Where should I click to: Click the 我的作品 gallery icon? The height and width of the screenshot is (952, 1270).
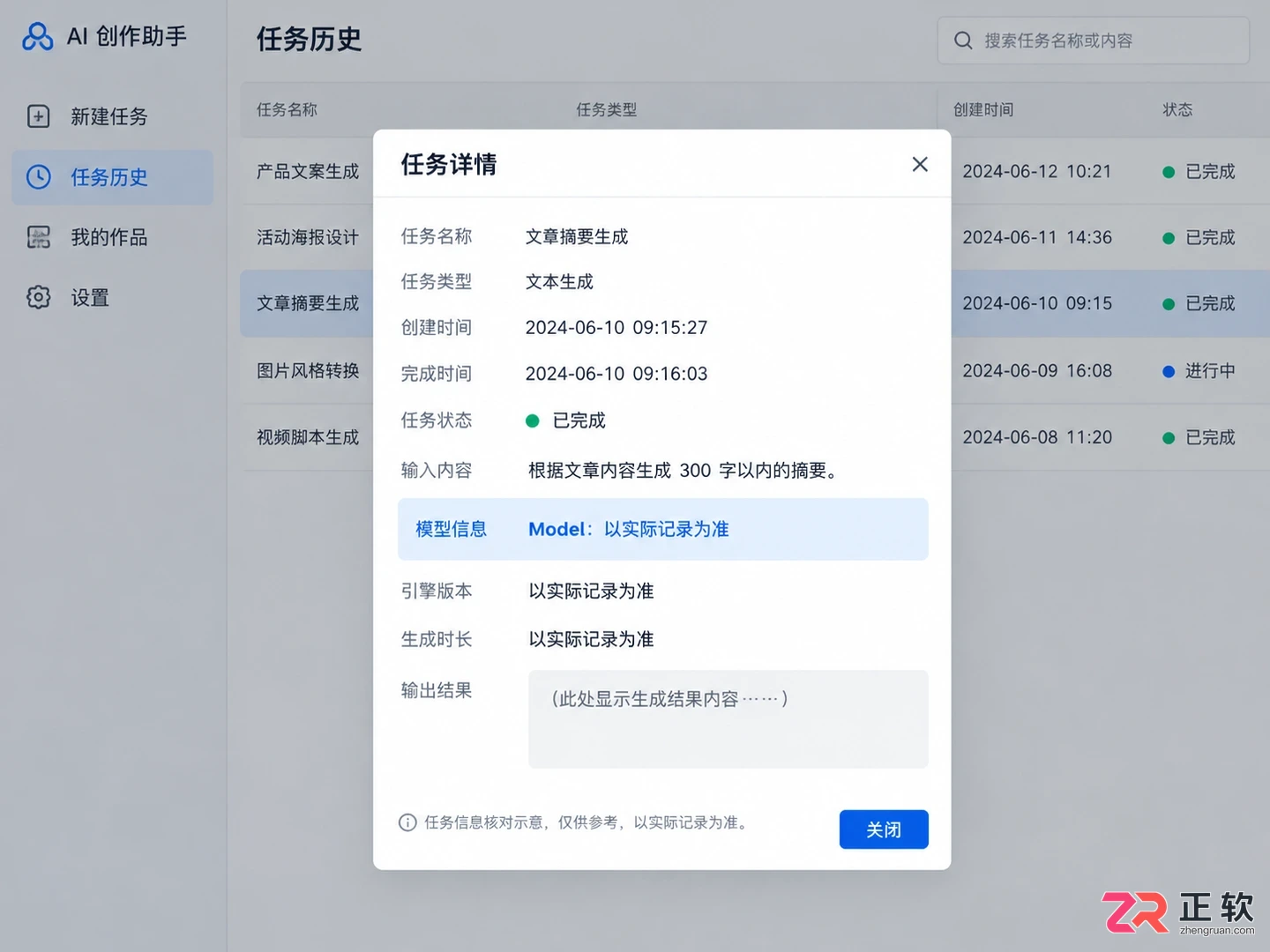(39, 237)
